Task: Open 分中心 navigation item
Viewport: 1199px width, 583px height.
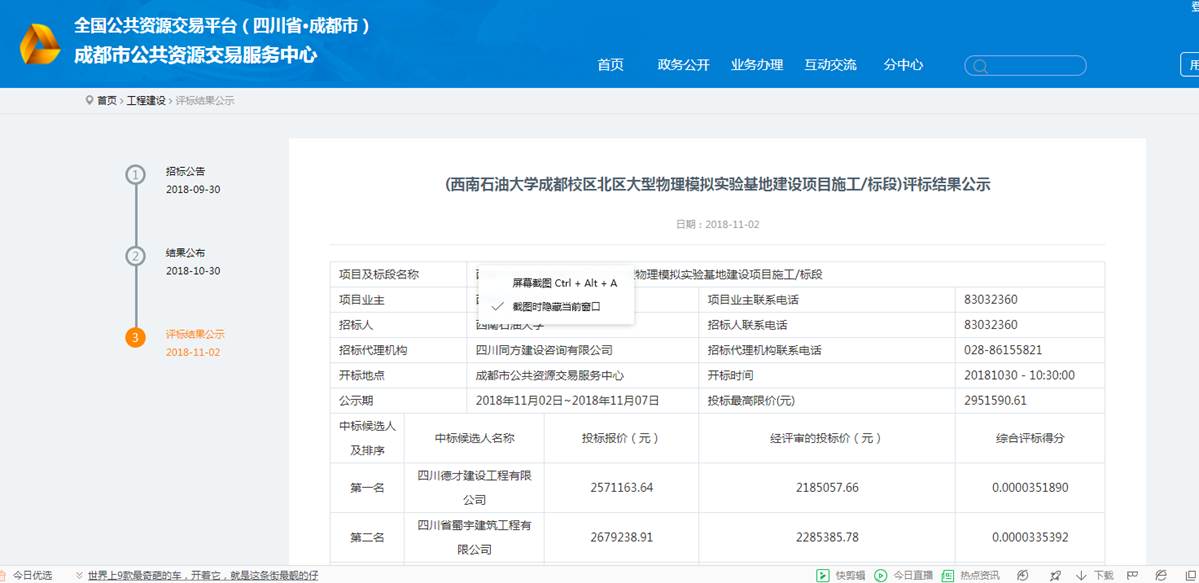Action: pyautogui.click(x=903, y=65)
